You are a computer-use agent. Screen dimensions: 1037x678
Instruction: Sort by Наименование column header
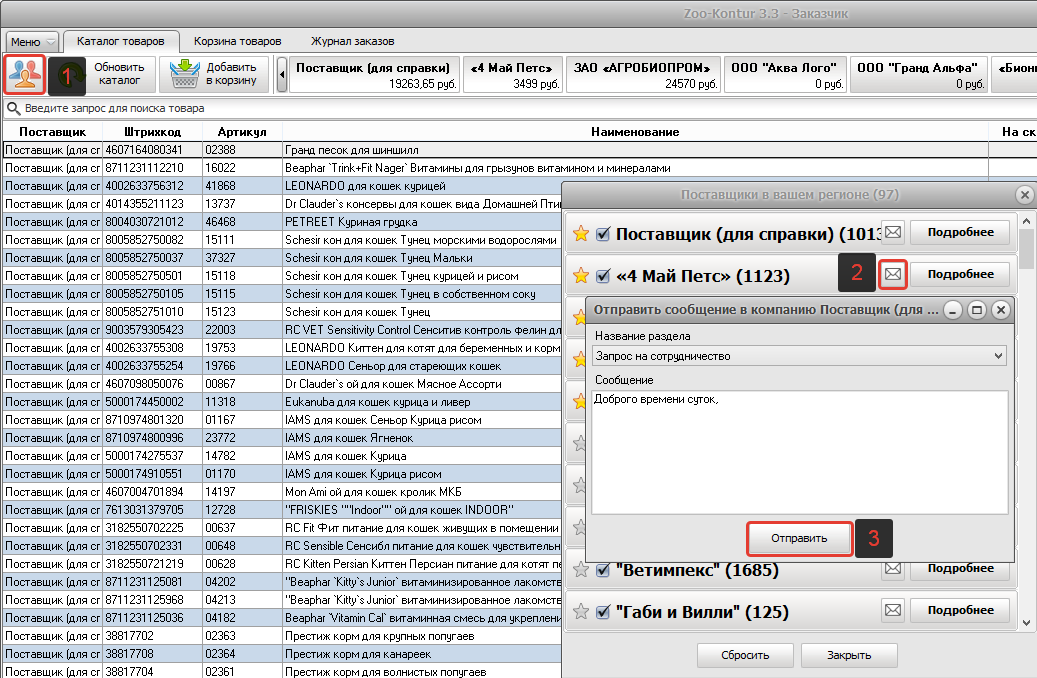tap(635, 132)
